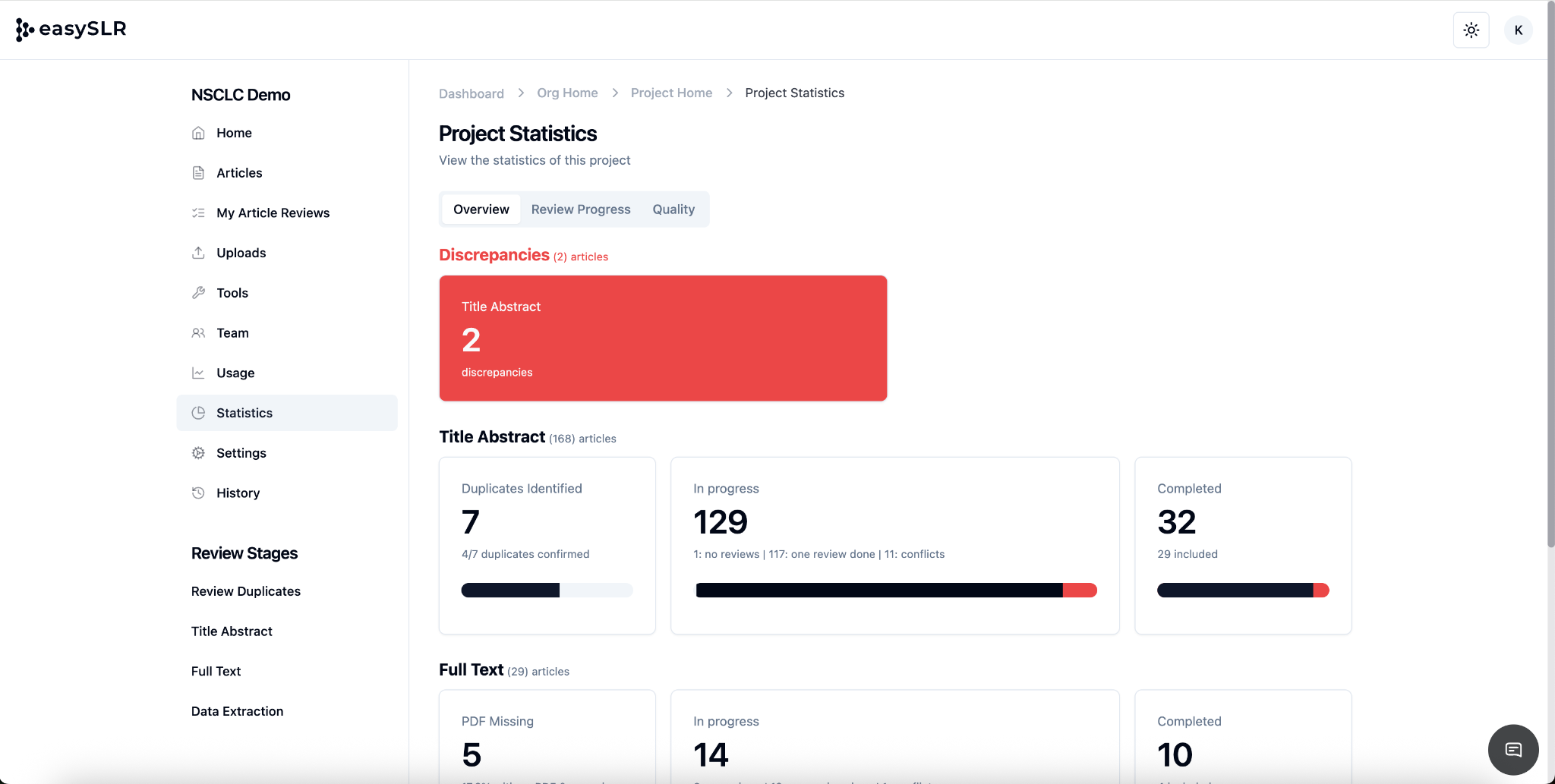Image resolution: width=1555 pixels, height=784 pixels.
Task: Click the Duplicates Identified progress bar
Action: [547, 590]
